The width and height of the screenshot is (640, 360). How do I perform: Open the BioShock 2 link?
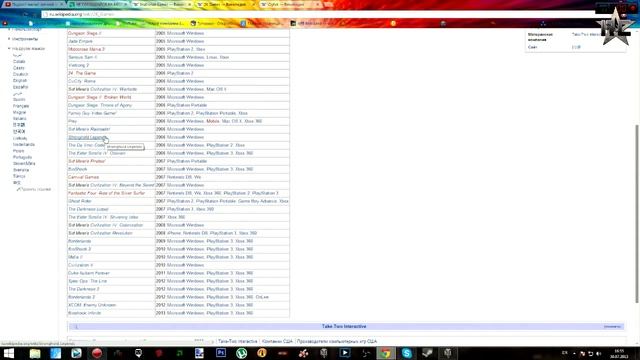pos(79,249)
